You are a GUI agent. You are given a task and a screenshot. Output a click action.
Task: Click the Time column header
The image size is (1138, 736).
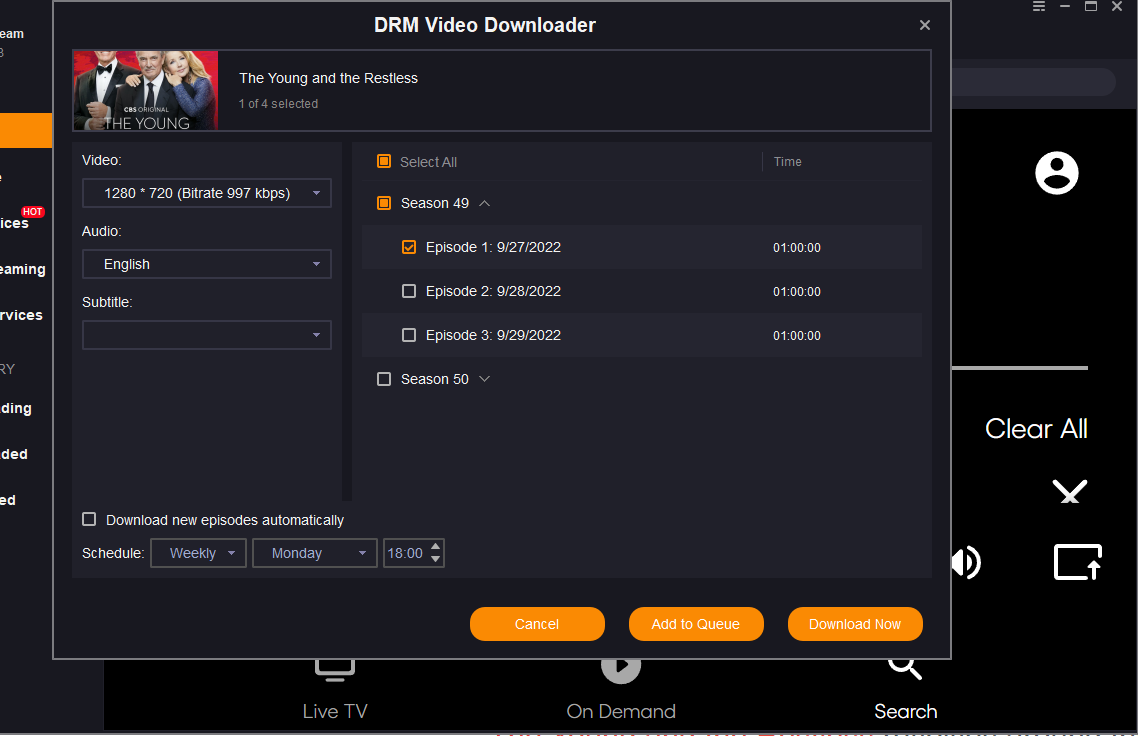(x=787, y=162)
